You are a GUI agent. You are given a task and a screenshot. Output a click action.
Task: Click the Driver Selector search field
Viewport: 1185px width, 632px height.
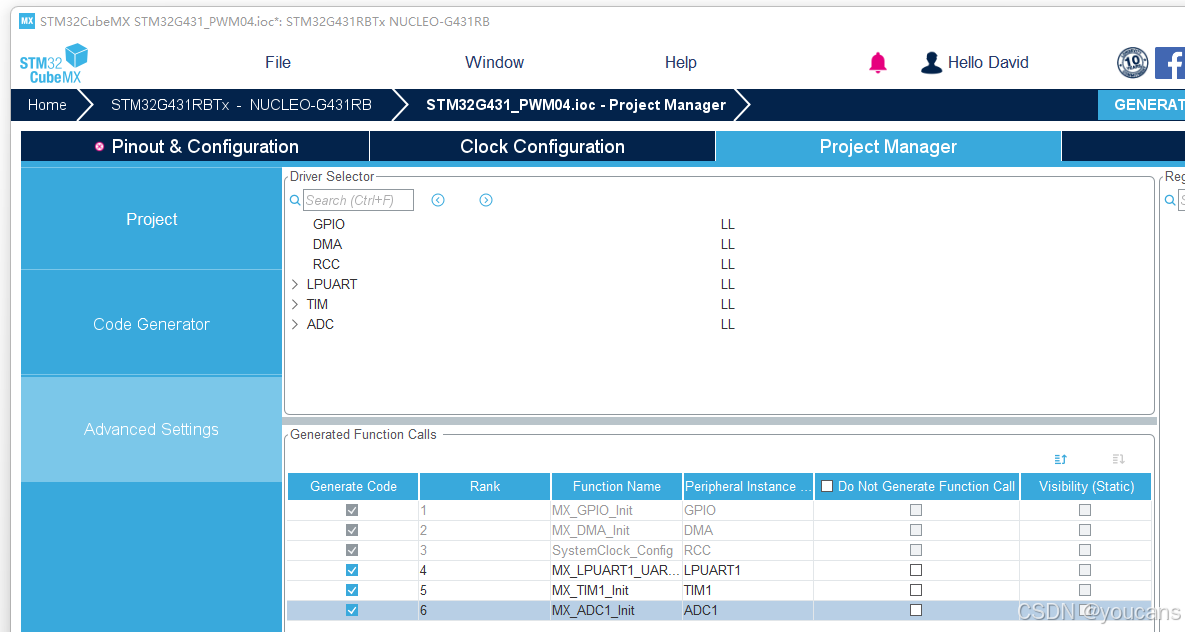[x=358, y=200]
